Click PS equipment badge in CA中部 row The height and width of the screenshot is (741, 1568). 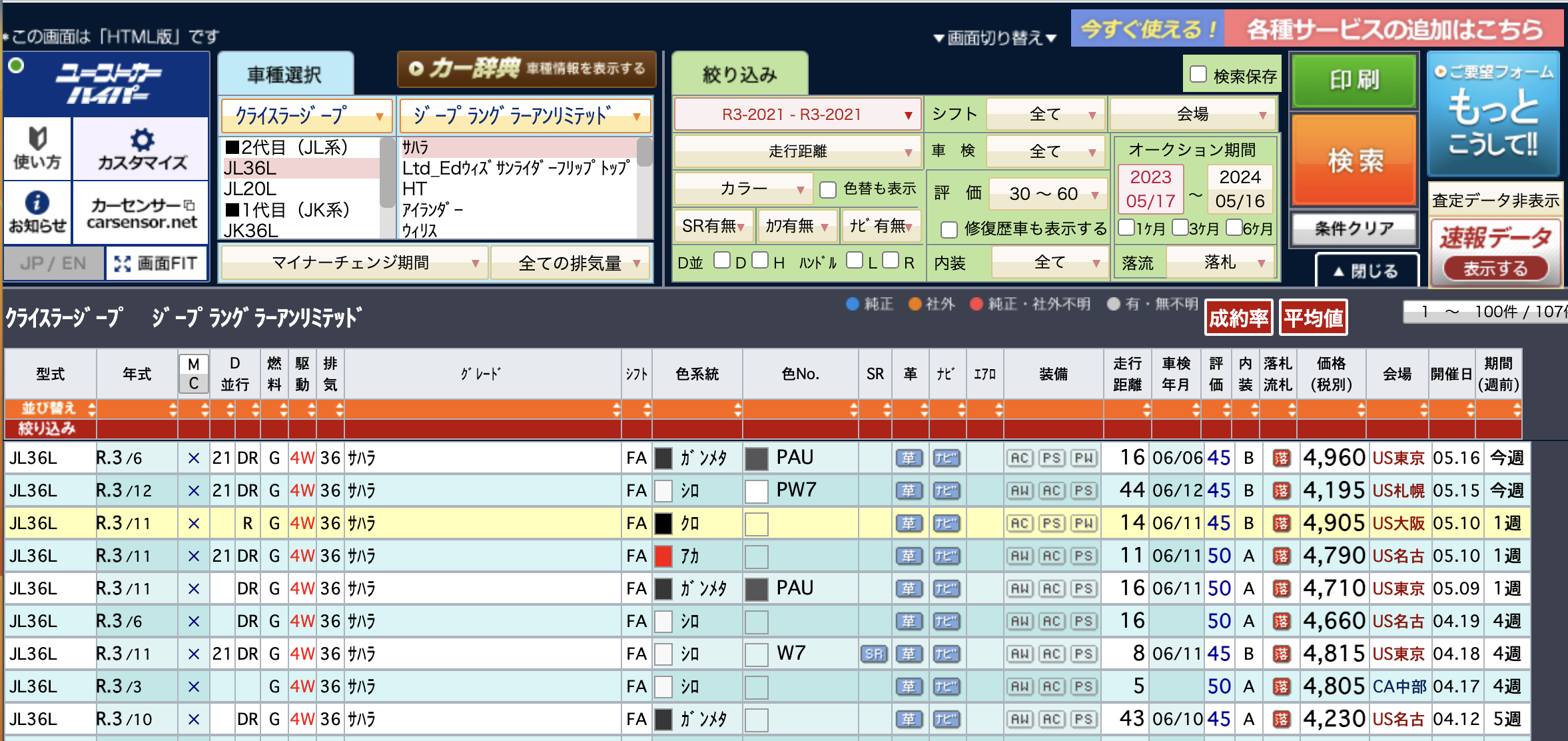[1083, 686]
